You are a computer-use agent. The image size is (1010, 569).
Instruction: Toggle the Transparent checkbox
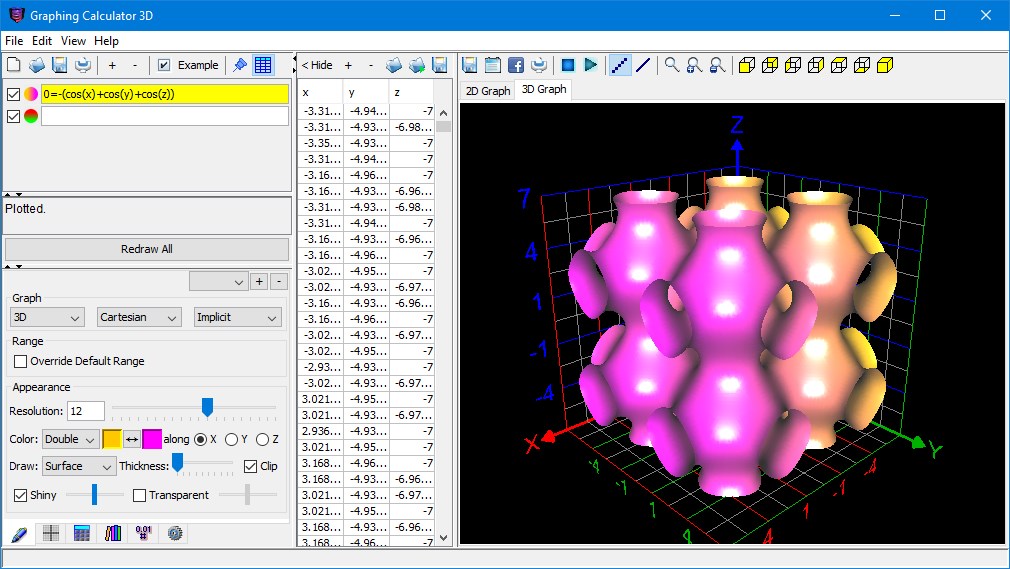139,496
